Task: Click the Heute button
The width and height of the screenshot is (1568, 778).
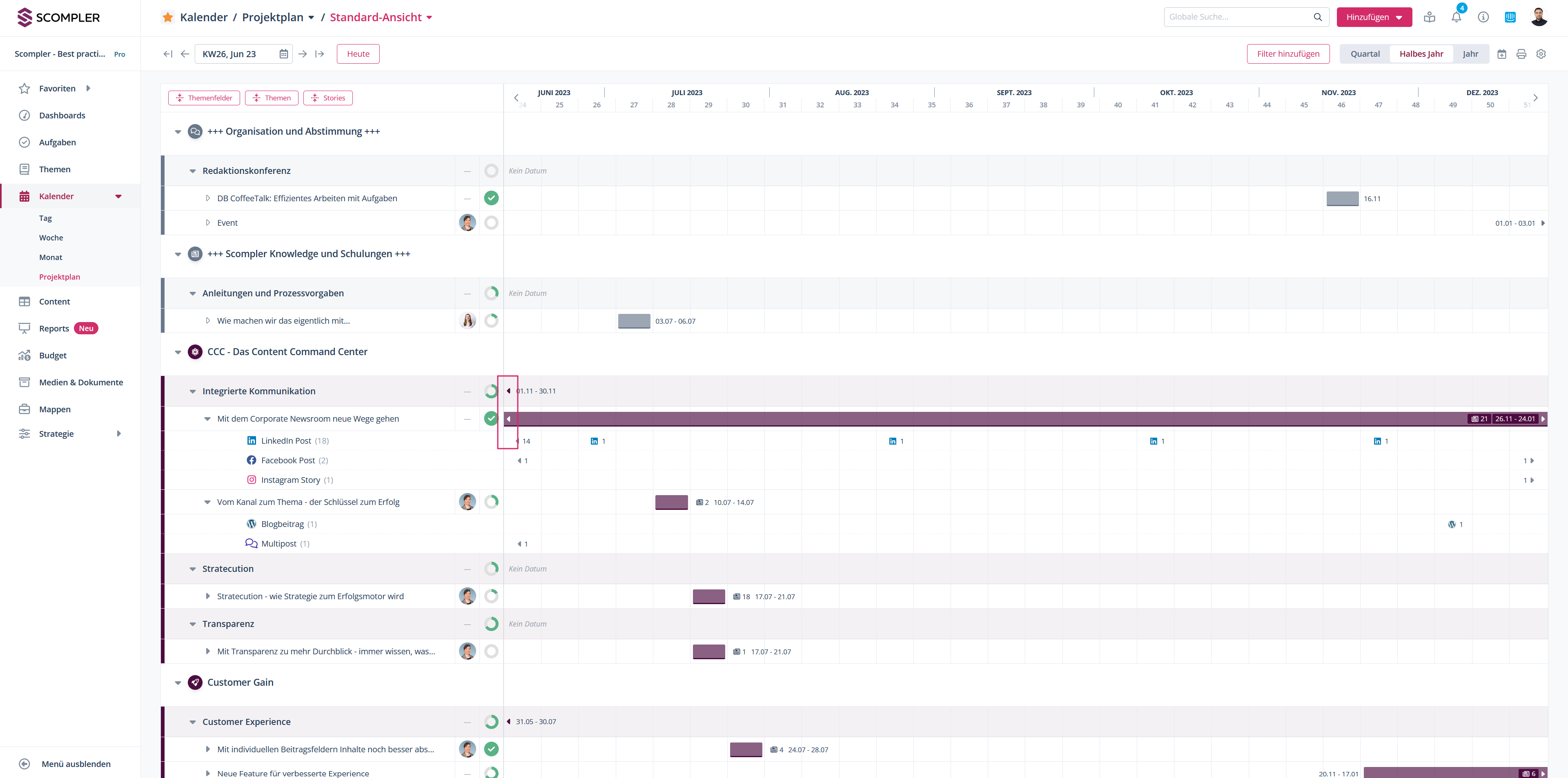Action: point(358,54)
